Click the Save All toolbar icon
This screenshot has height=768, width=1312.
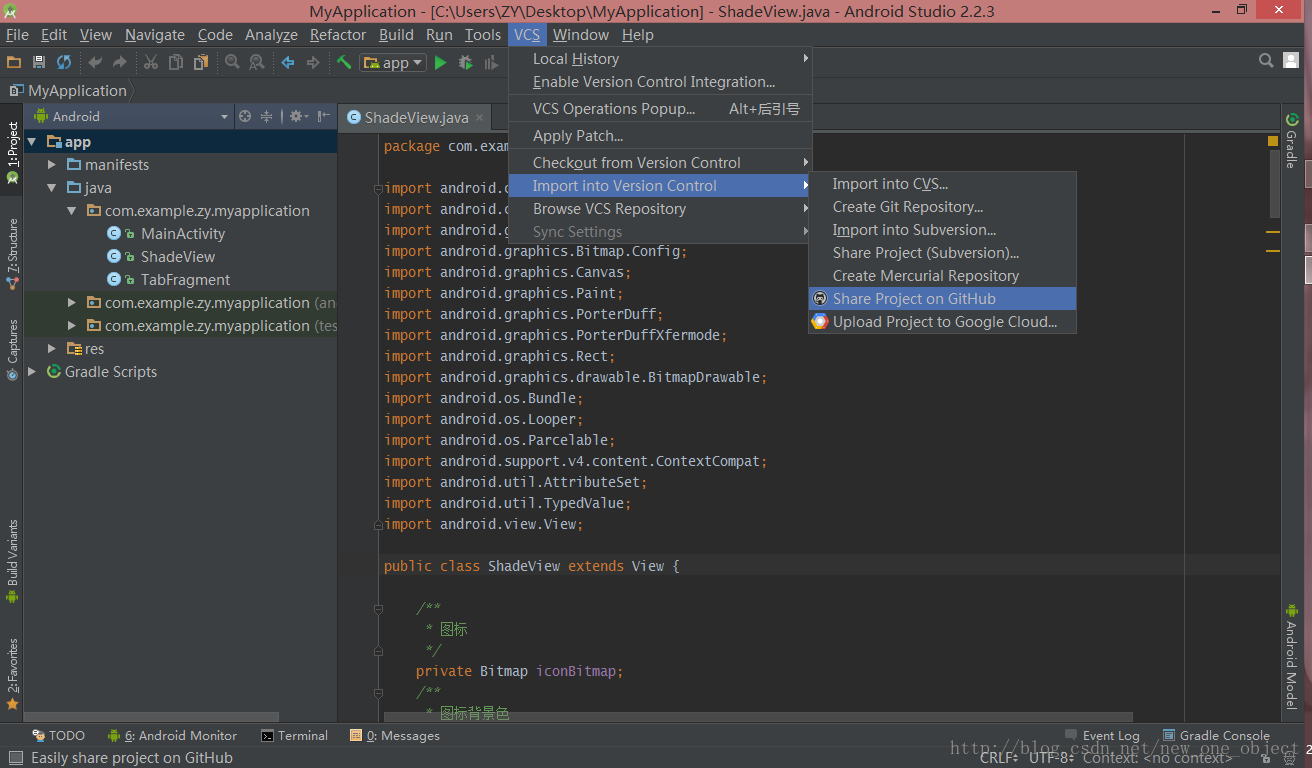pyautogui.click(x=39, y=62)
